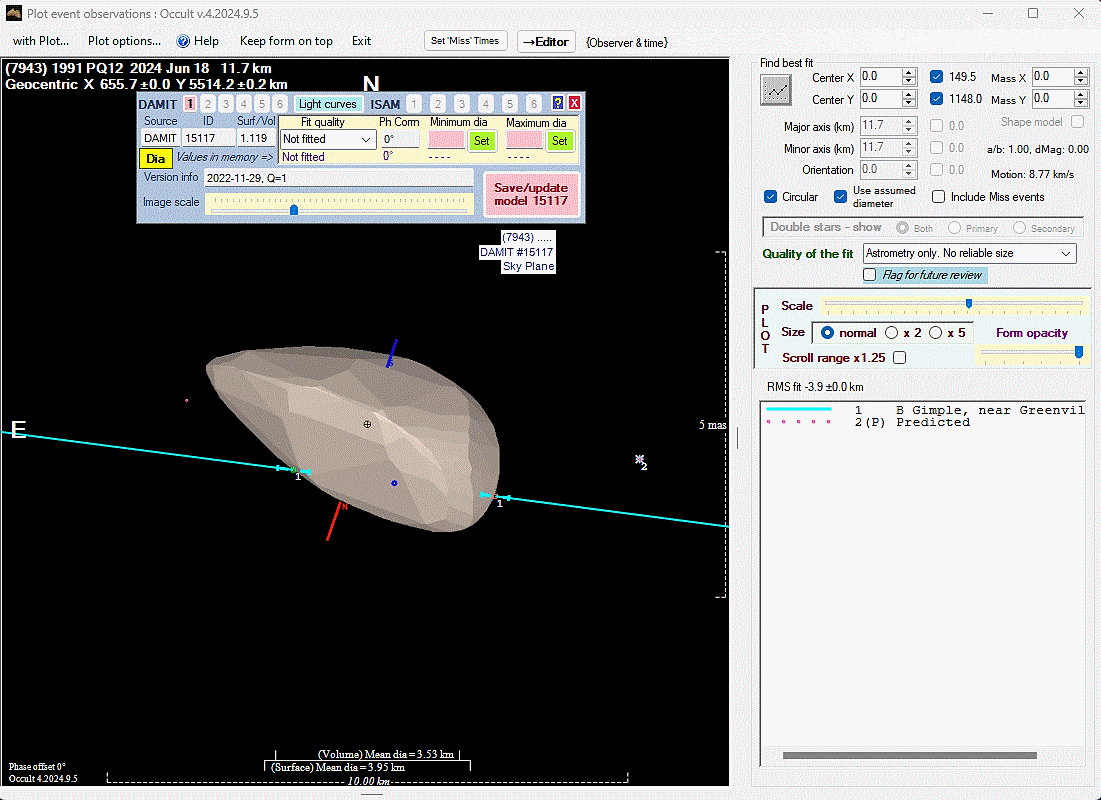Select the x 2 size radio button
This screenshot has height=800, width=1101.
coord(891,333)
